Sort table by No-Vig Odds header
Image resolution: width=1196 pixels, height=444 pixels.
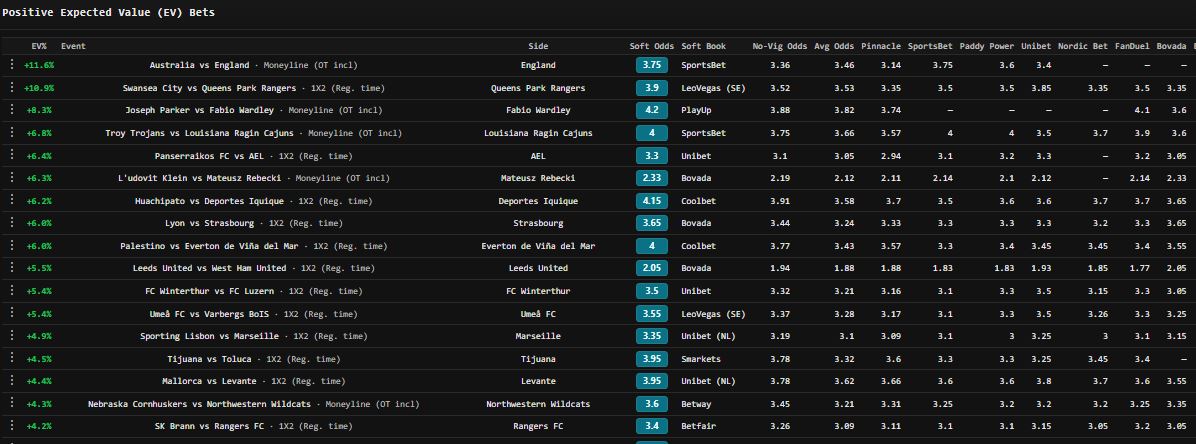pos(779,46)
